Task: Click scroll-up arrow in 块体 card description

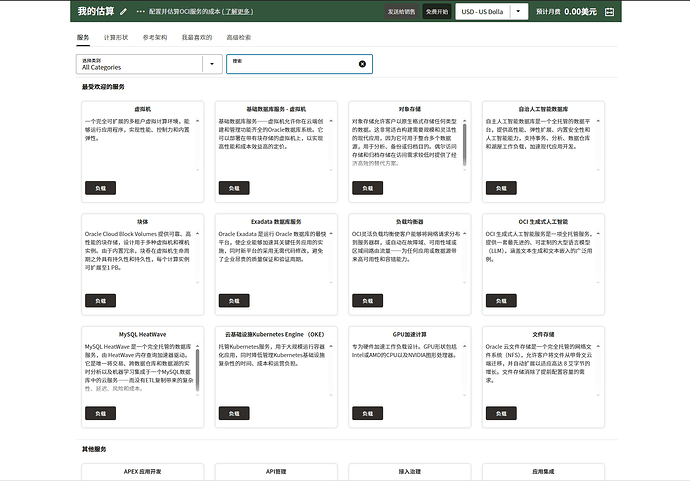Action: 198,233
